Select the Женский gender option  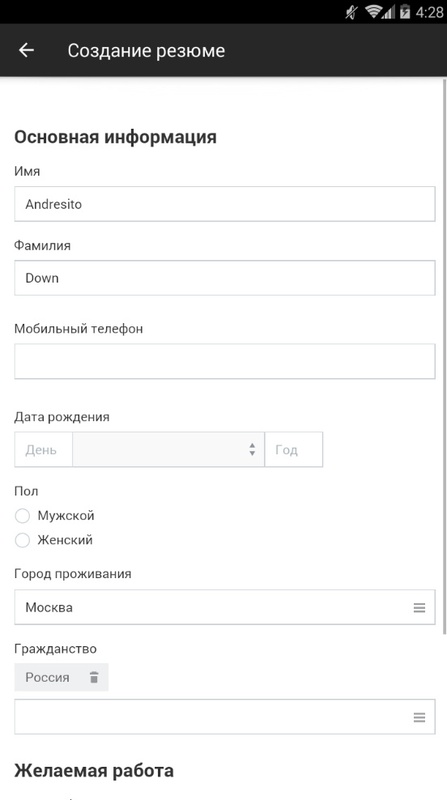[x=54, y=540]
